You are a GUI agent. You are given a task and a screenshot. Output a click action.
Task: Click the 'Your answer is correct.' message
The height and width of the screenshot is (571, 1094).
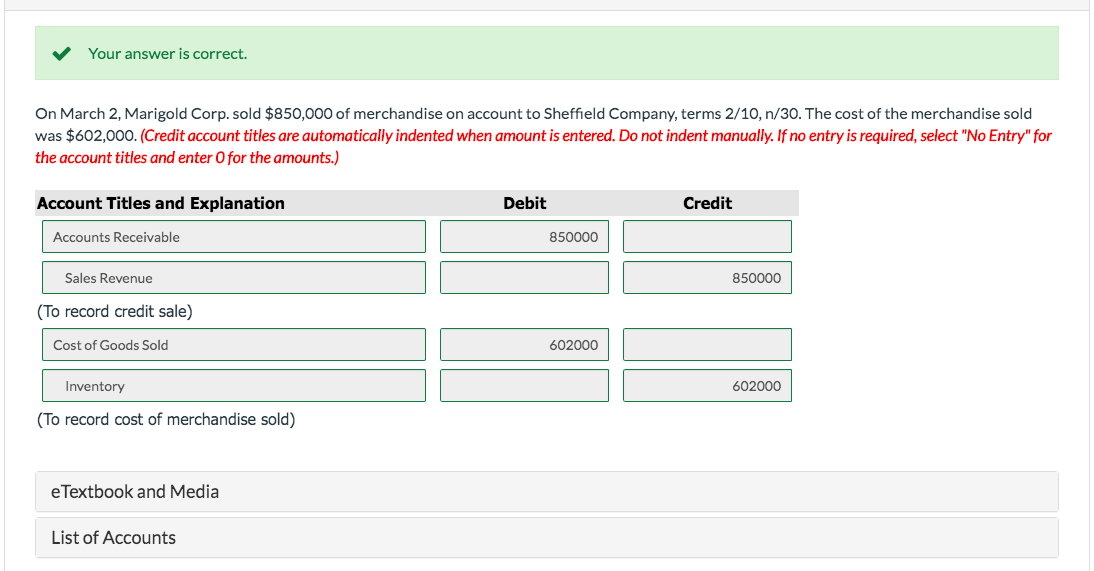167,54
